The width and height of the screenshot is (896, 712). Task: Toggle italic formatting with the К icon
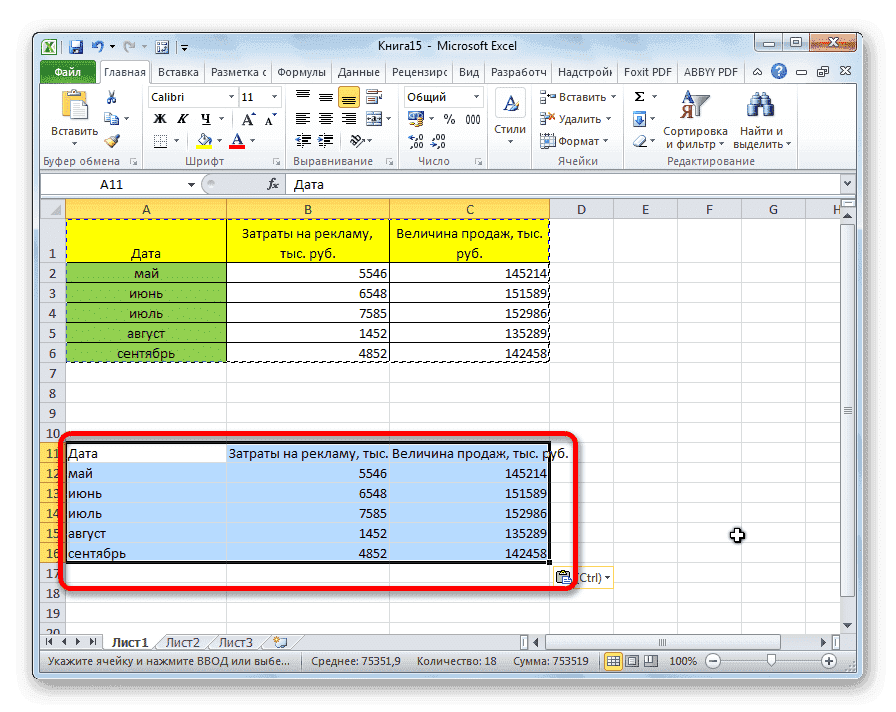pos(182,118)
